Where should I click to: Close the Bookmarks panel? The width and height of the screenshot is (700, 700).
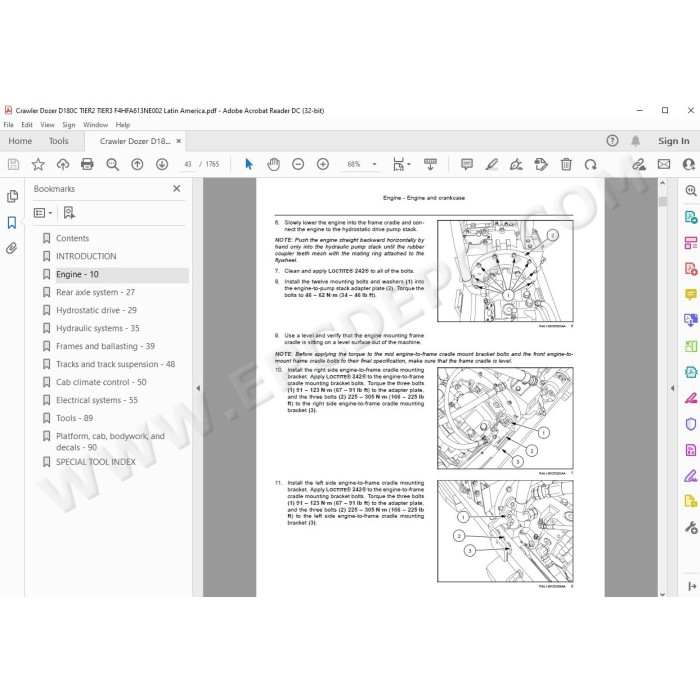[x=177, y=188]
